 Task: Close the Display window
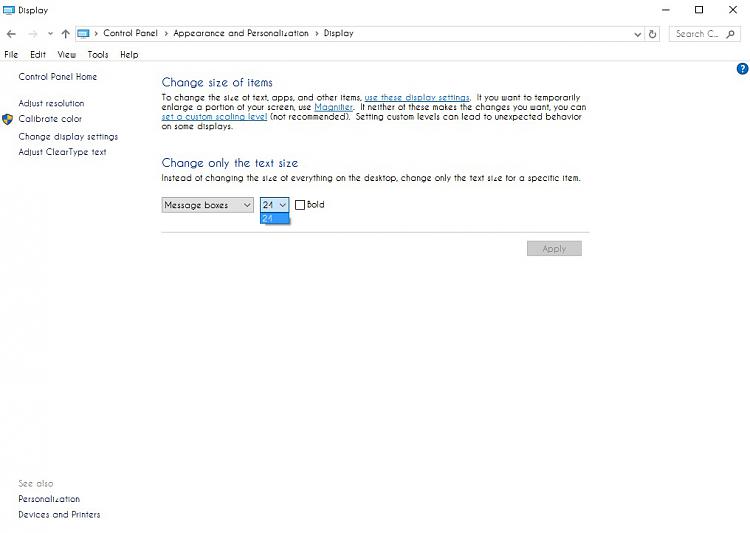point(733,10)
